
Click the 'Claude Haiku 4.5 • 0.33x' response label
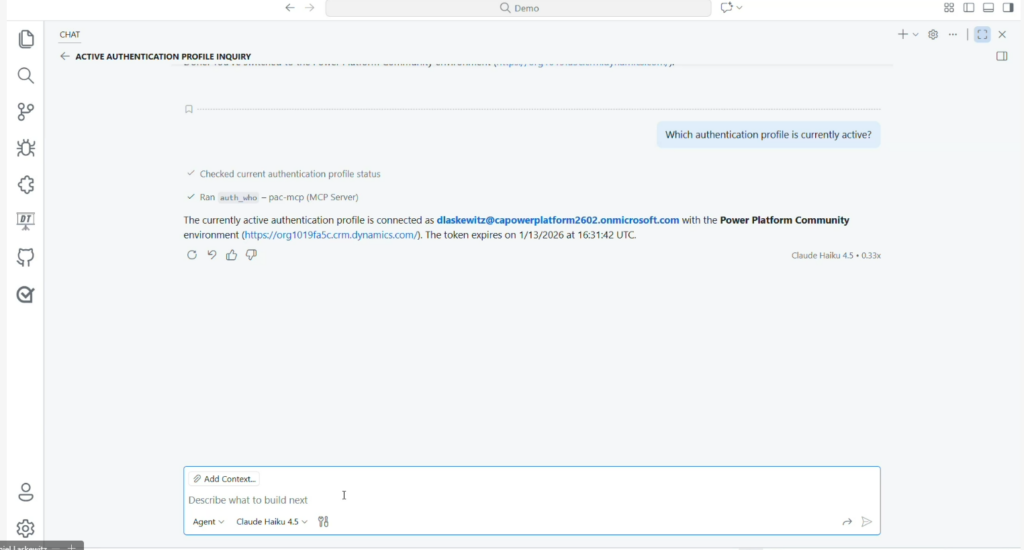pyautogui.click(x=836, y=255)
